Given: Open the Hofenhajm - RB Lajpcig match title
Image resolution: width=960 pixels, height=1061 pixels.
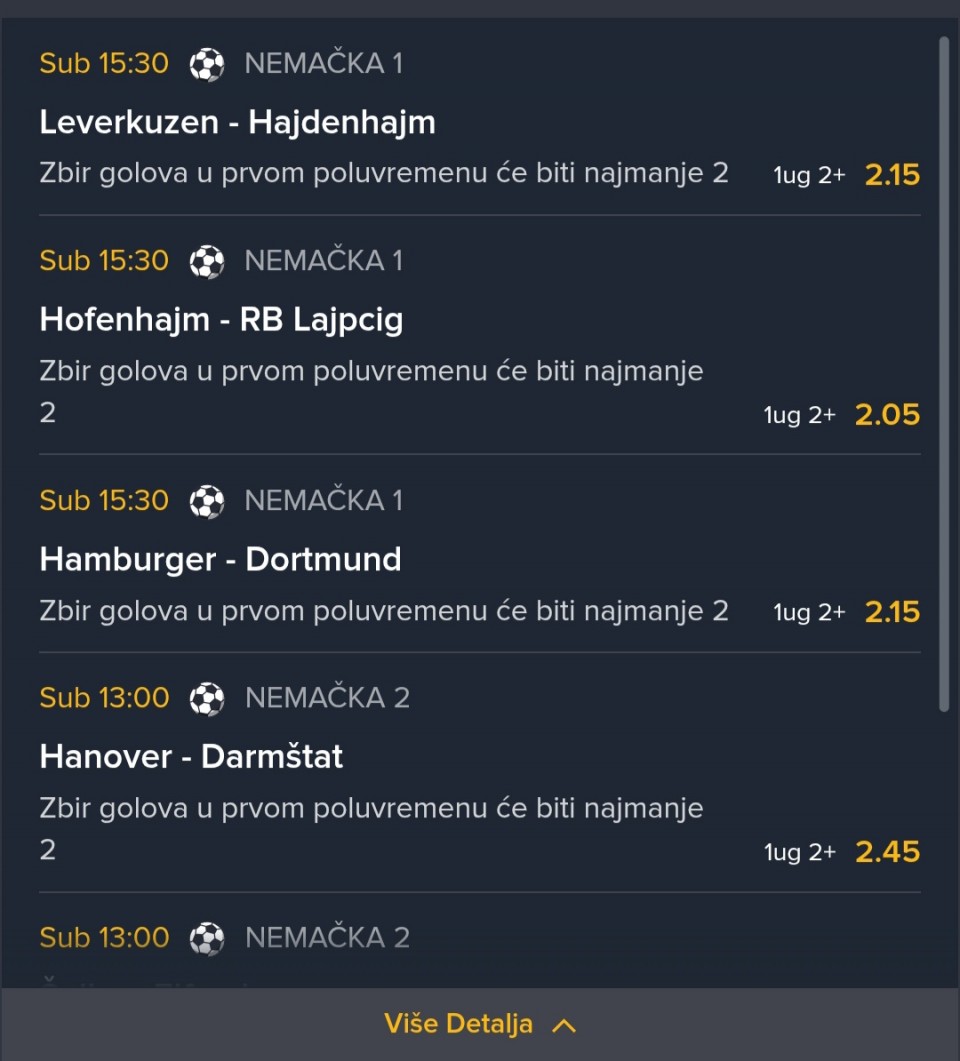Looking at the screenshot, I should [222, 320].
